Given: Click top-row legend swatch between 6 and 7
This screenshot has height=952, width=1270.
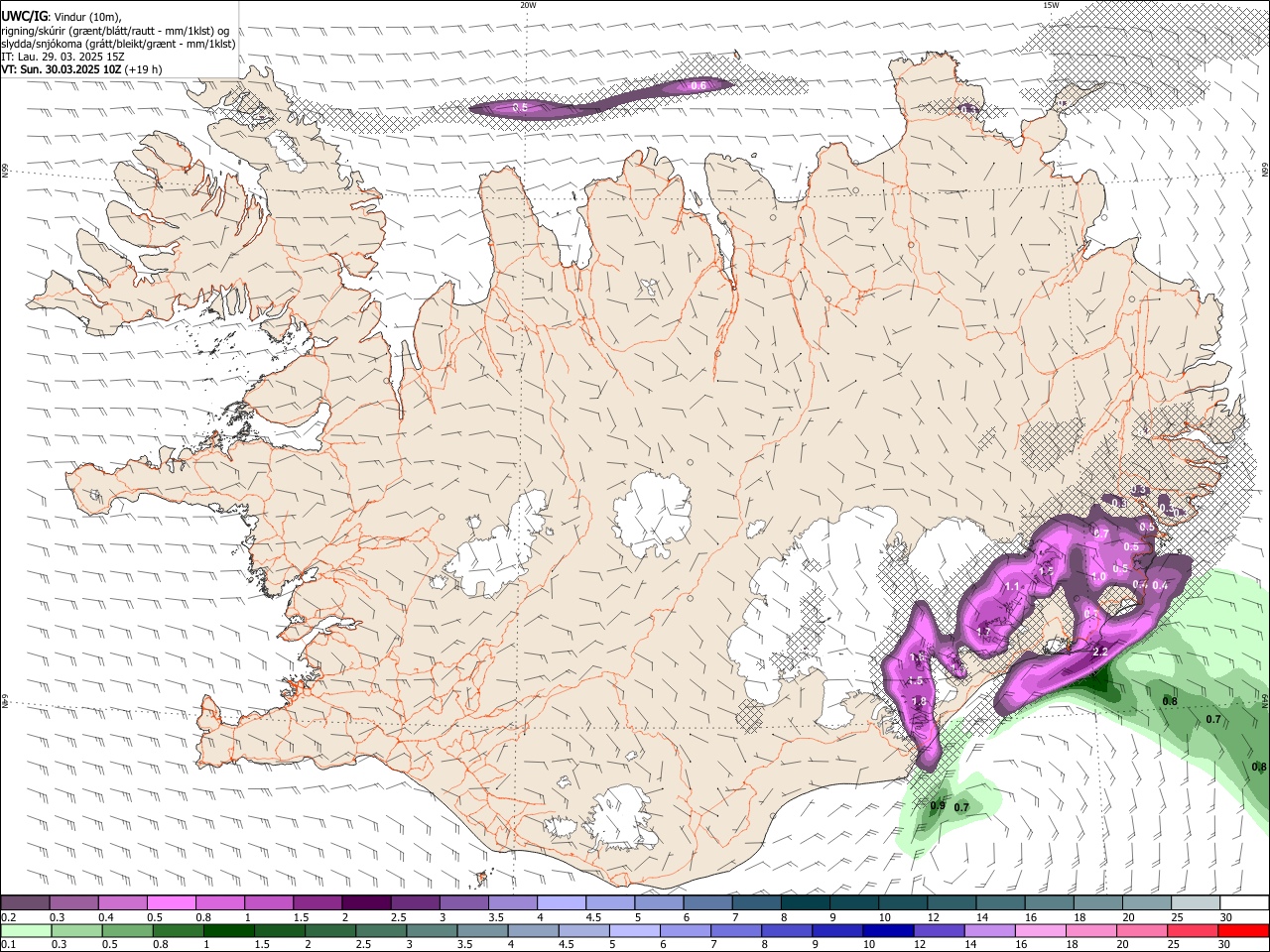Looking at the screenshot, I should click(x=708, y=902).
